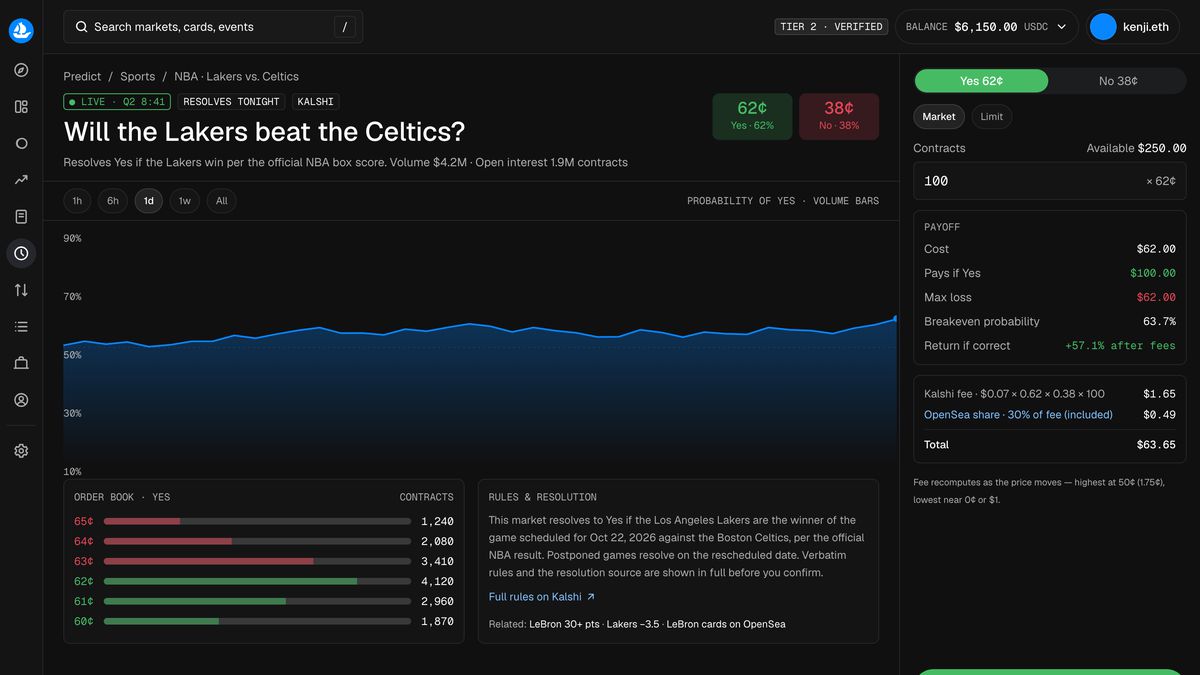This screenshot has width=1200, height=675.
Task: Click the +57.1% after fees return value
Action: [x=1120, y=346]
